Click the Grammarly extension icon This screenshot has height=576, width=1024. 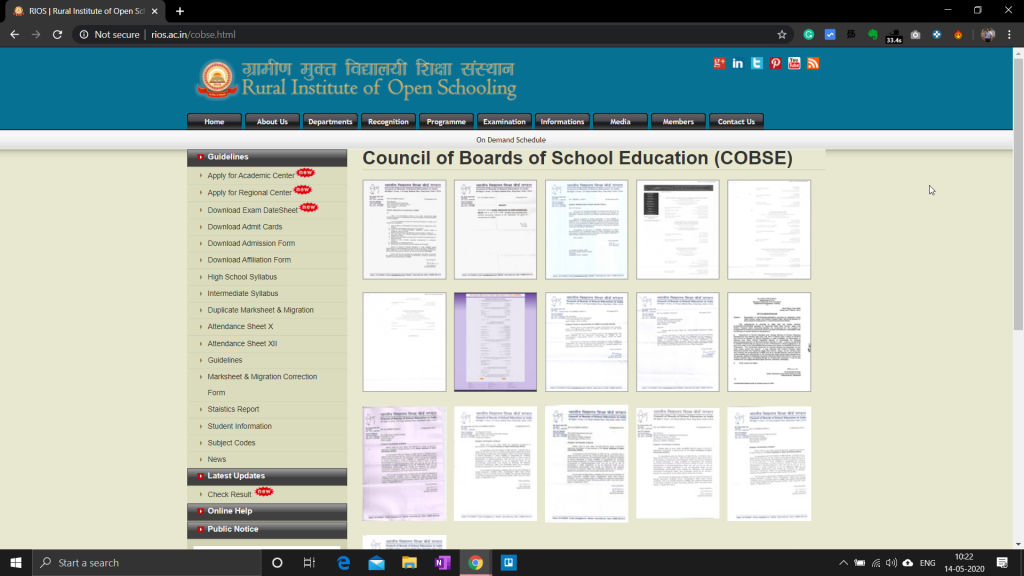point(808,35)
